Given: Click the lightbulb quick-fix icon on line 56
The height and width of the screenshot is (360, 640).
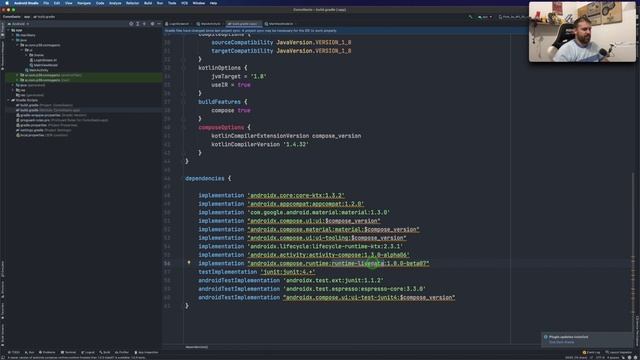Looking at the screenshot, I should pos(189,262).
